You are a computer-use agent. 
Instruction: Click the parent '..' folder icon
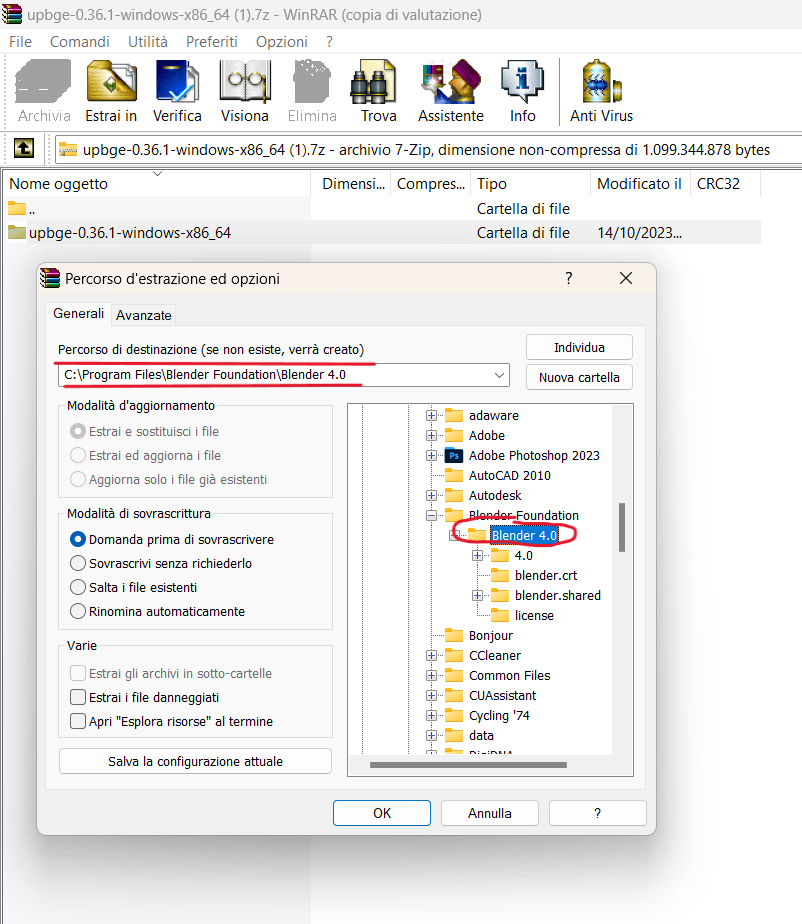point(17,209)
